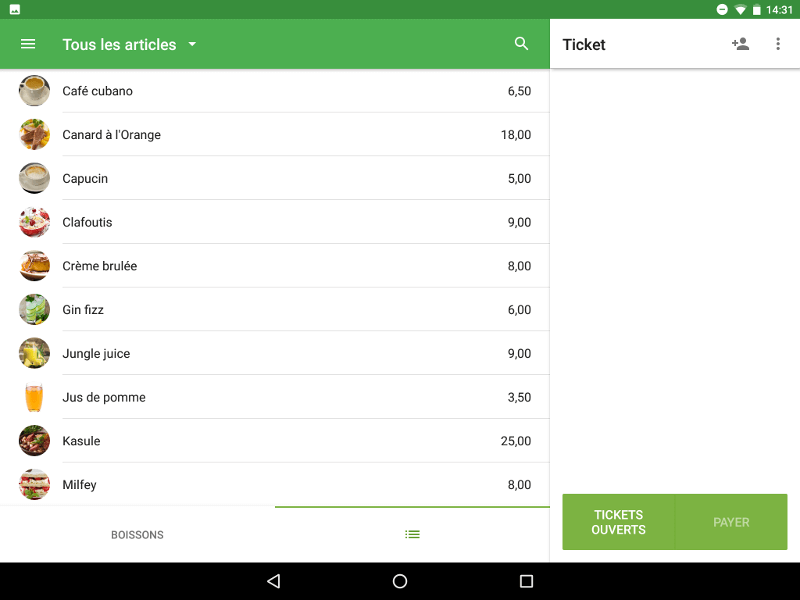
Task: Tap the Canard à l'Orange picture
Action: [x=34, y=135]
